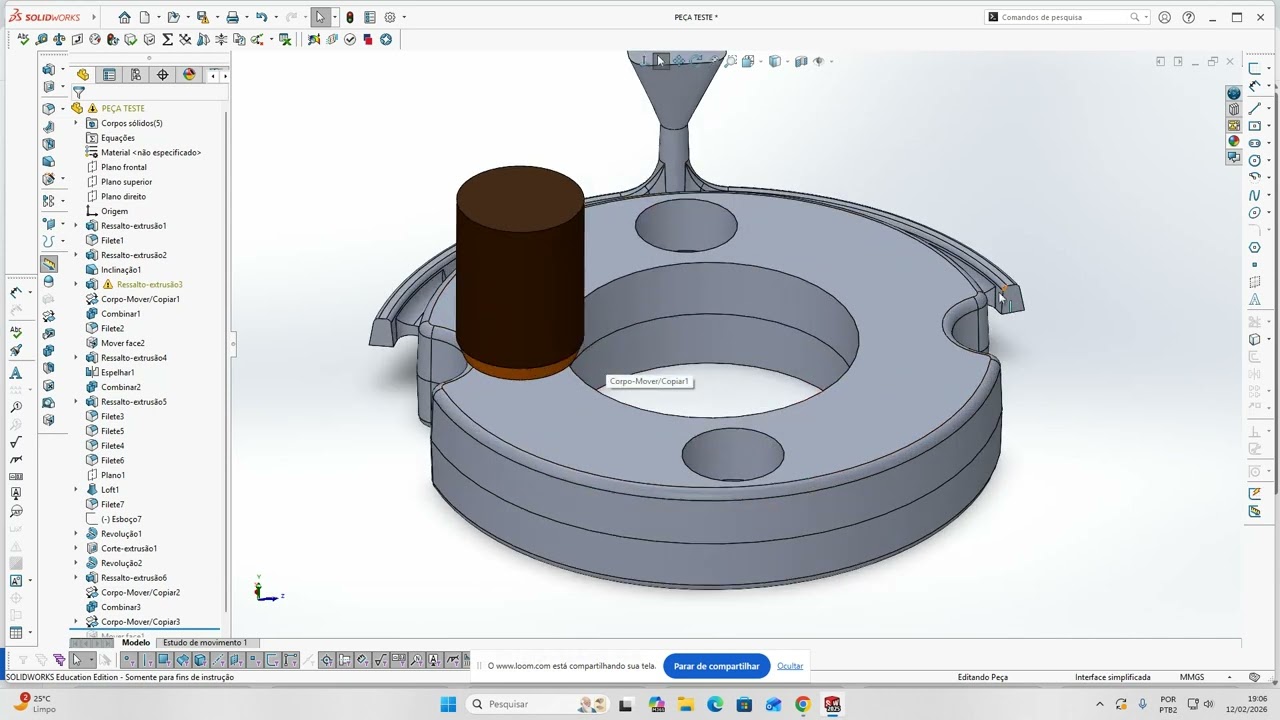Viewport: 1280px width, 720px height.
Task: Click the Mass properties scale icon
Action: (x=59, y=39)
